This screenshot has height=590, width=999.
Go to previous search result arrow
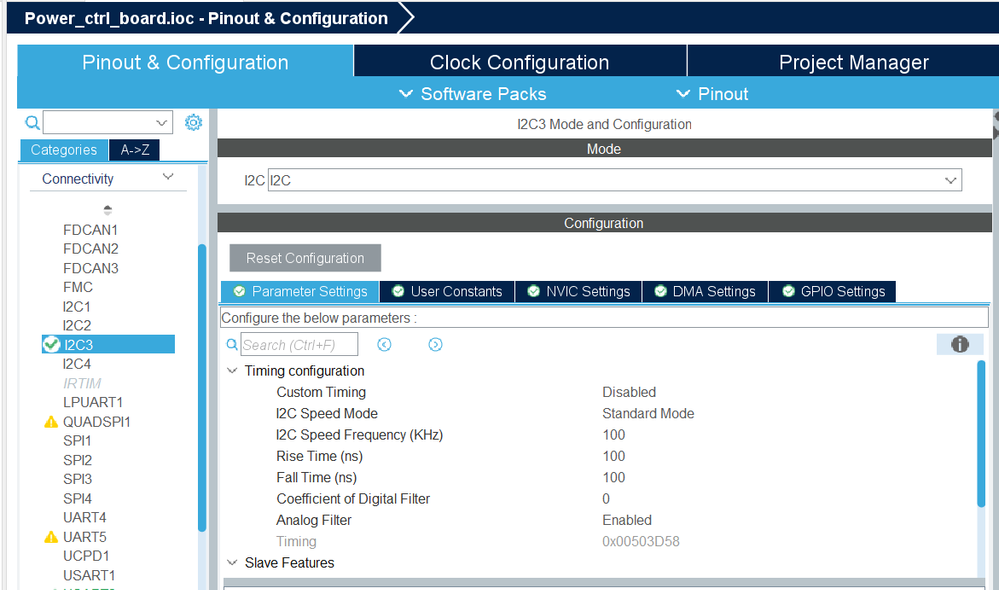[384, 345]
